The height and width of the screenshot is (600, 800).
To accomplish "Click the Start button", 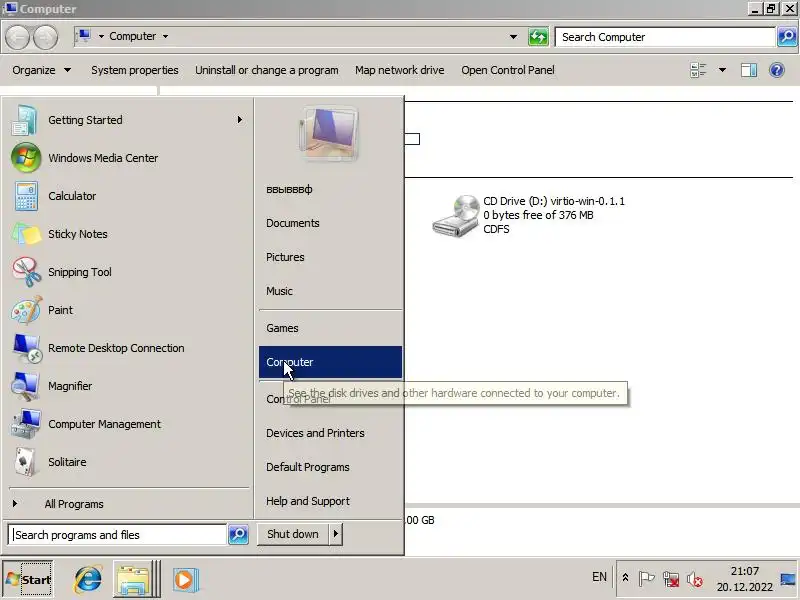I will (28, 579).
